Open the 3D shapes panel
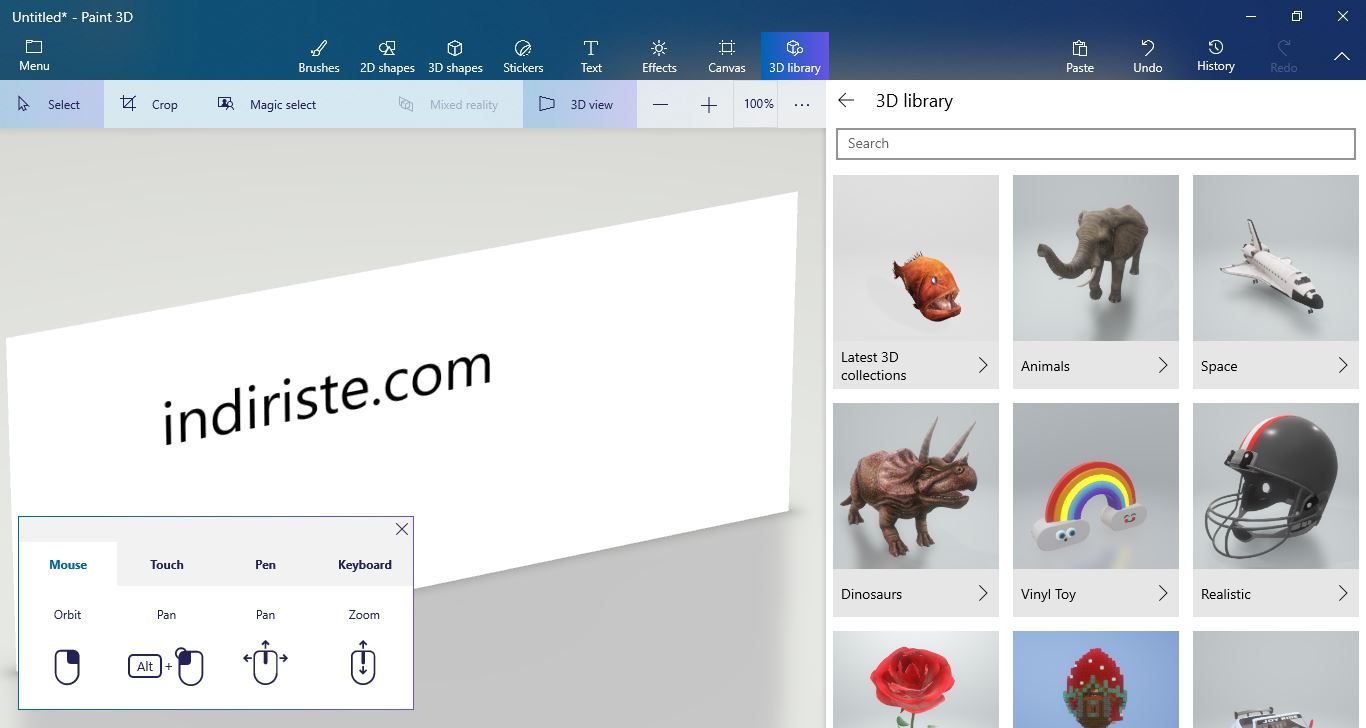This screenshot has width=1366, height=728. pyautogui.click(x=455, y=56)
